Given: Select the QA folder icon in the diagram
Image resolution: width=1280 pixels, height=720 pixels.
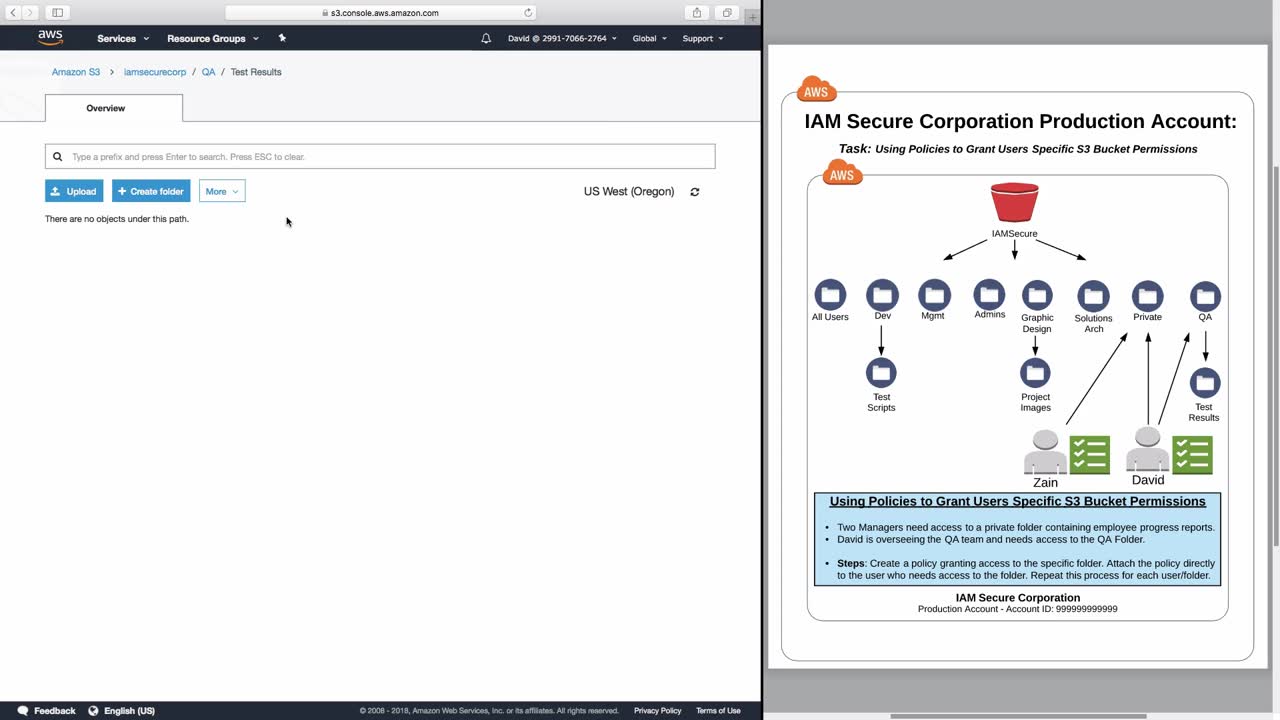Looking at the screenshot, I should click(x=1205, y=295).
